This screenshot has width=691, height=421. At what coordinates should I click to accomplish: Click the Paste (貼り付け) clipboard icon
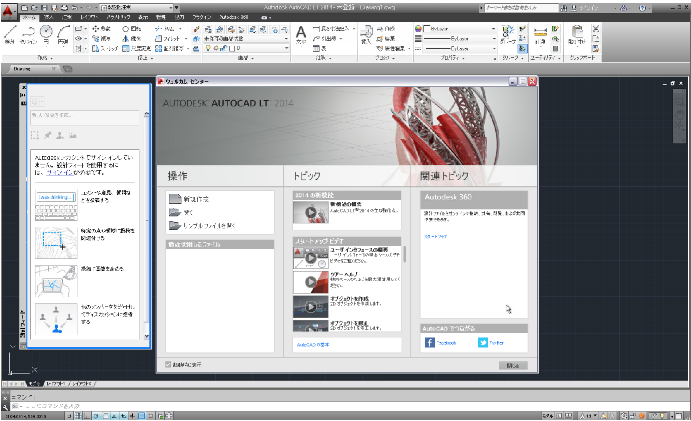[577, 35]
